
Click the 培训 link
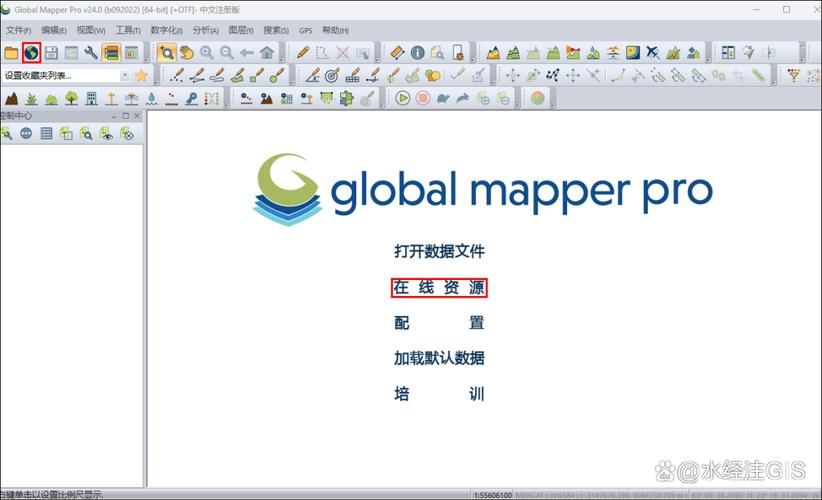[439, 393]
